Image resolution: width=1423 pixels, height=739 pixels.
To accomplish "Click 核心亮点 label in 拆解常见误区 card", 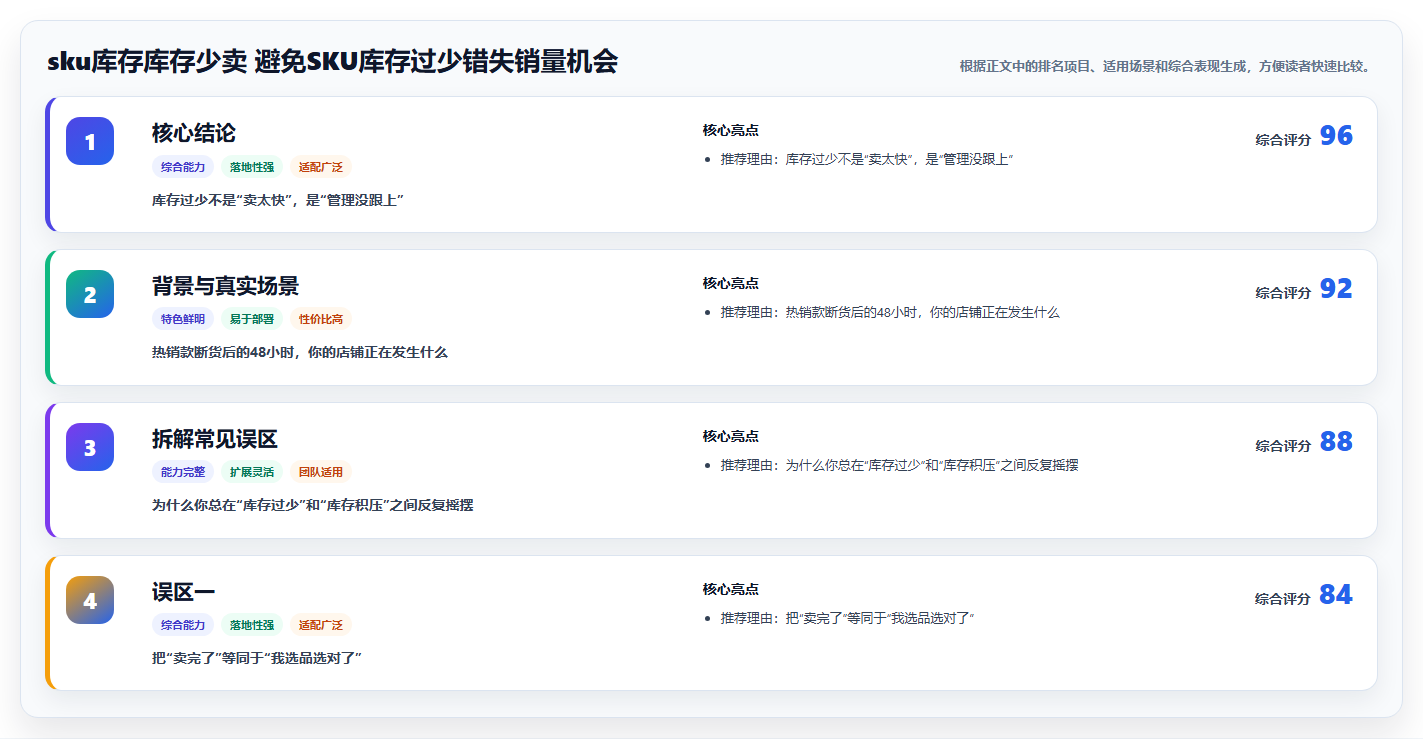I will pyautogui.click(x=731, y=436).
